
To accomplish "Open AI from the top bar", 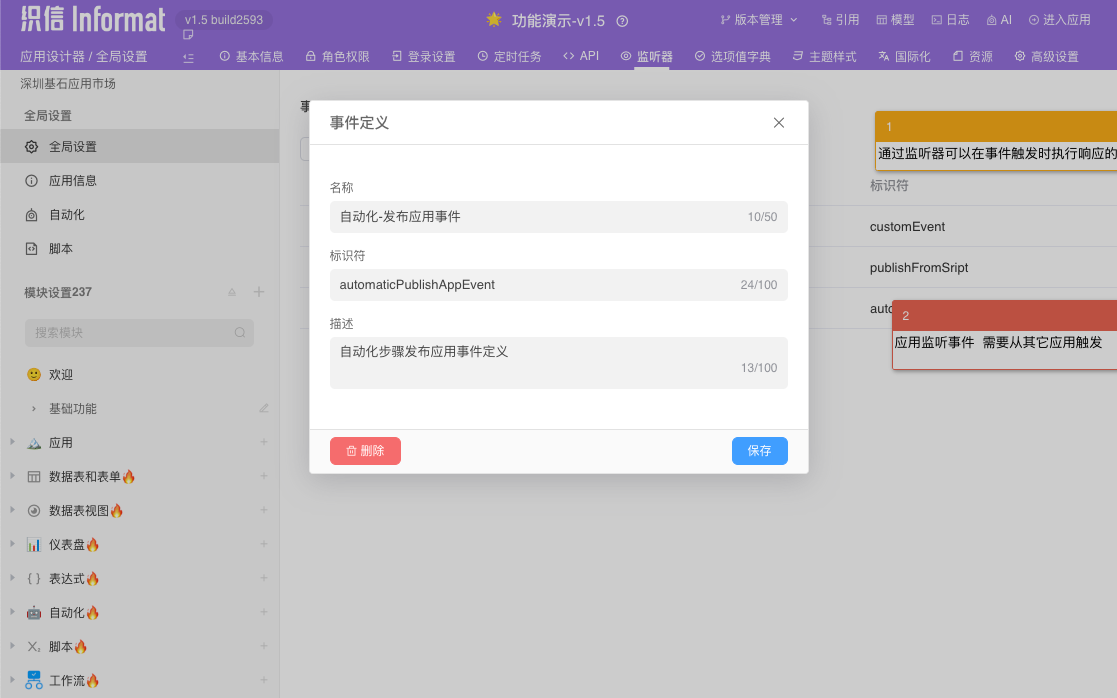I will click(999, 20).
